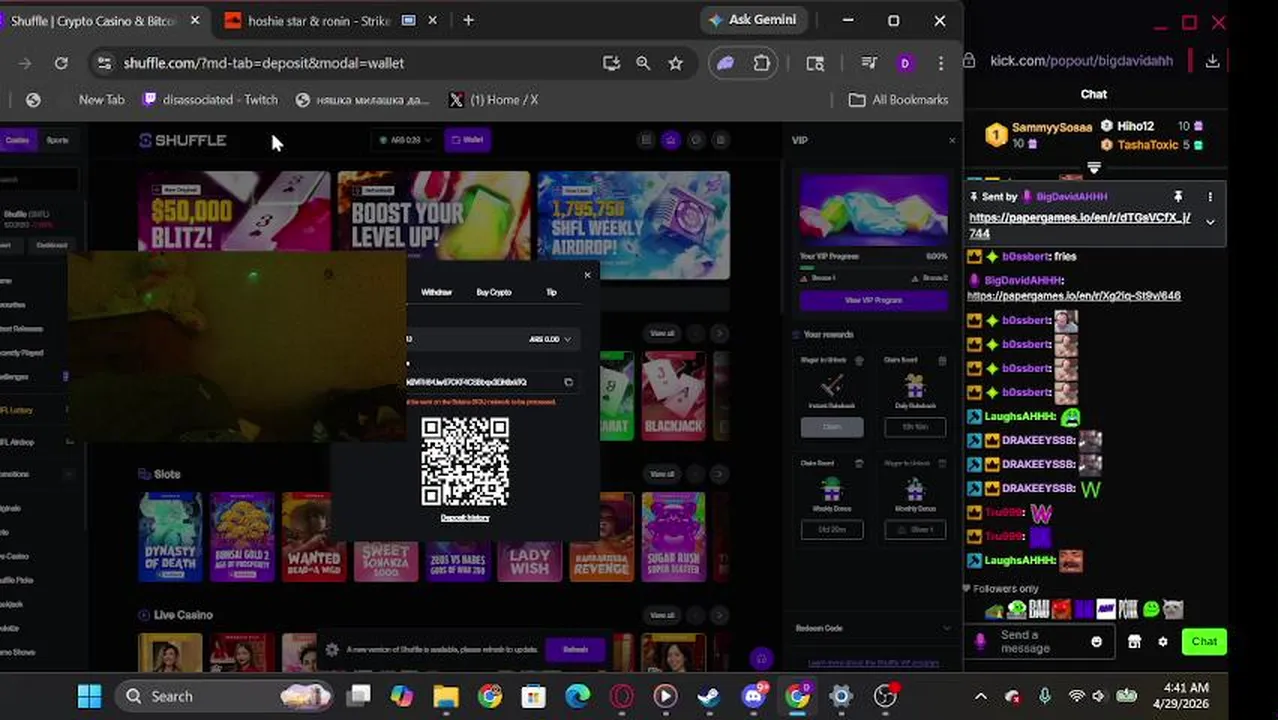Click the Chrome address bar URL
Screen dimensions: 1278x720
pos(264,63)
